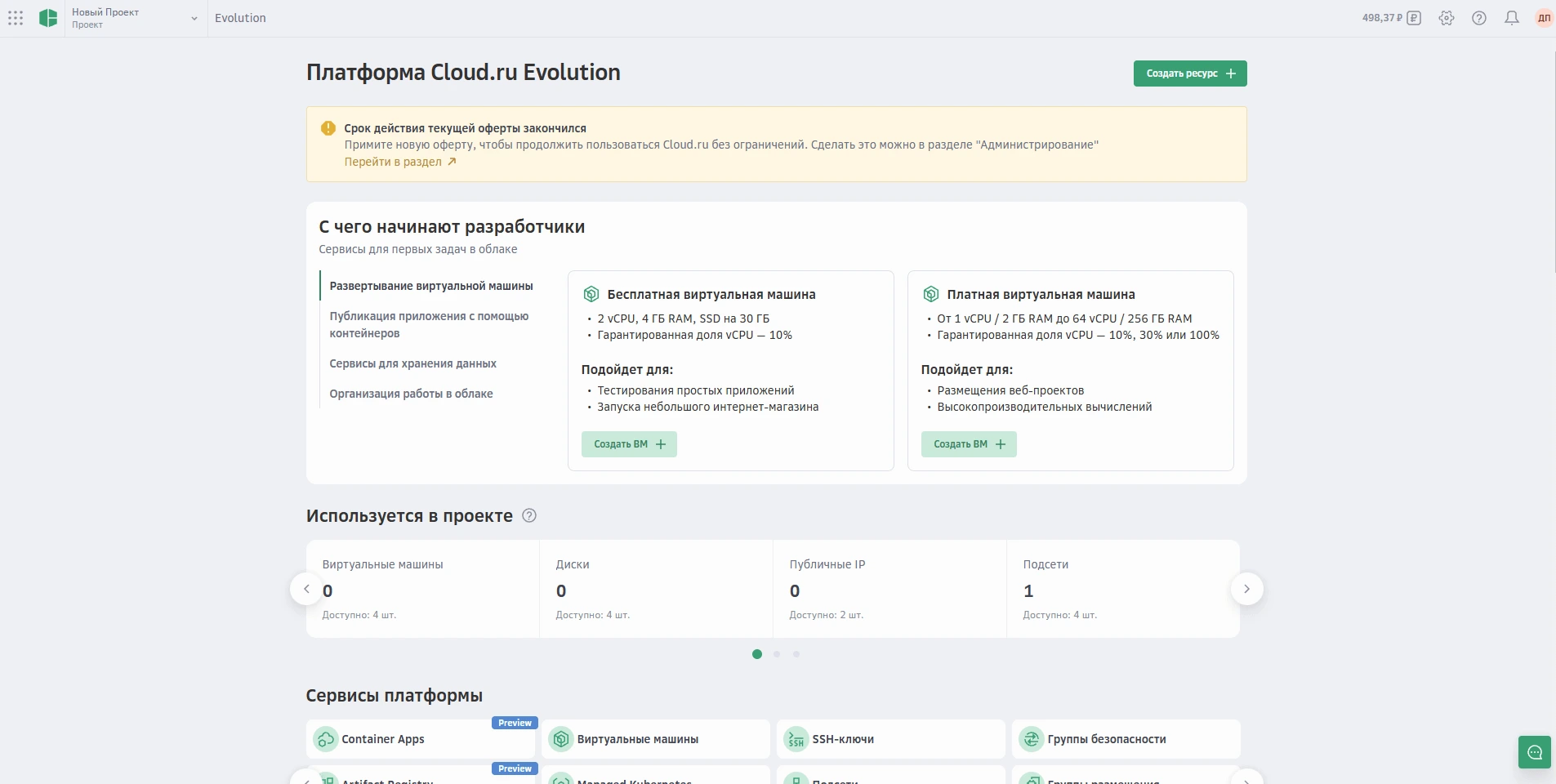Open the balance wallet icon
This screenshot has width=1556, height=784.
click(x=1414, y=18)
